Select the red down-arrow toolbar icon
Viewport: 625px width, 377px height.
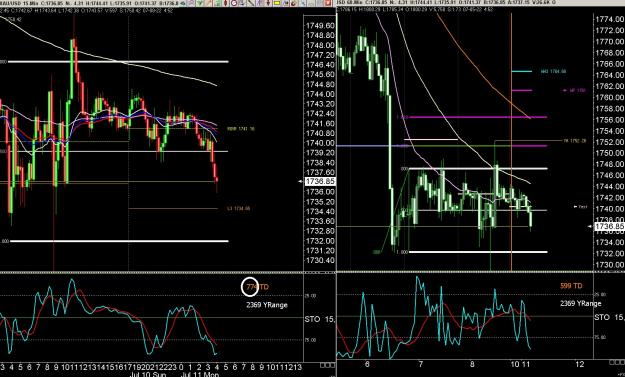click(268, 3)
